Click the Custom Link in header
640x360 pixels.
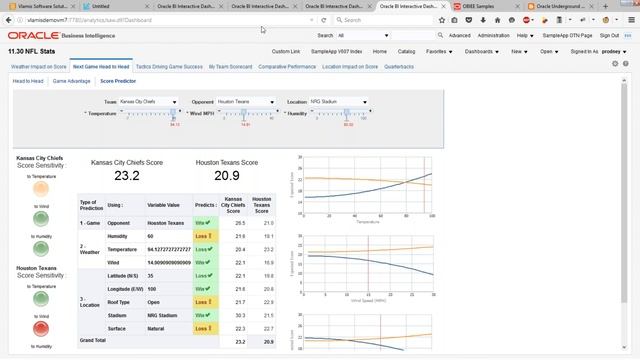[x=286, y=51]
